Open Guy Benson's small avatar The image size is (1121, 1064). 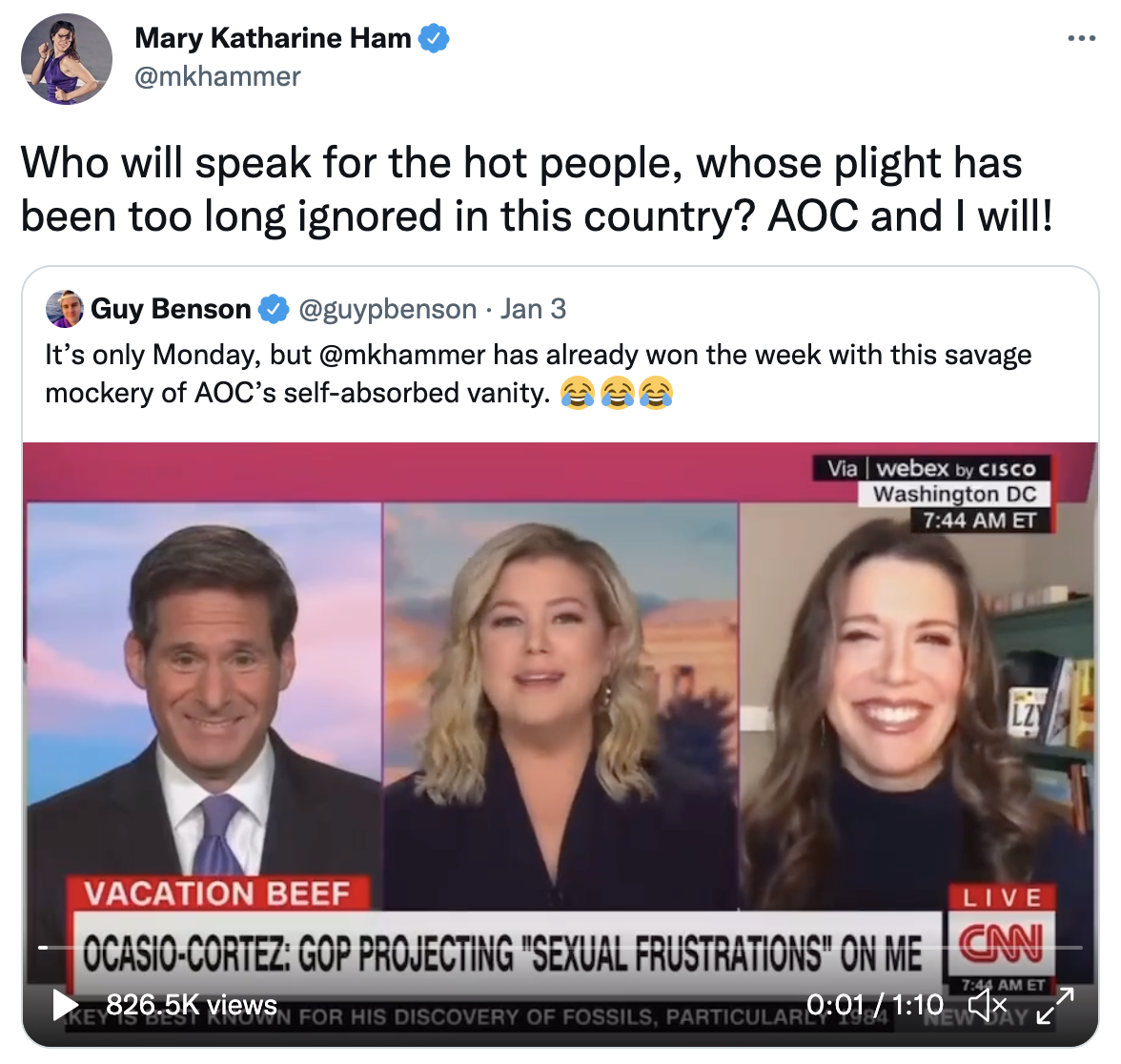point(65,309)
